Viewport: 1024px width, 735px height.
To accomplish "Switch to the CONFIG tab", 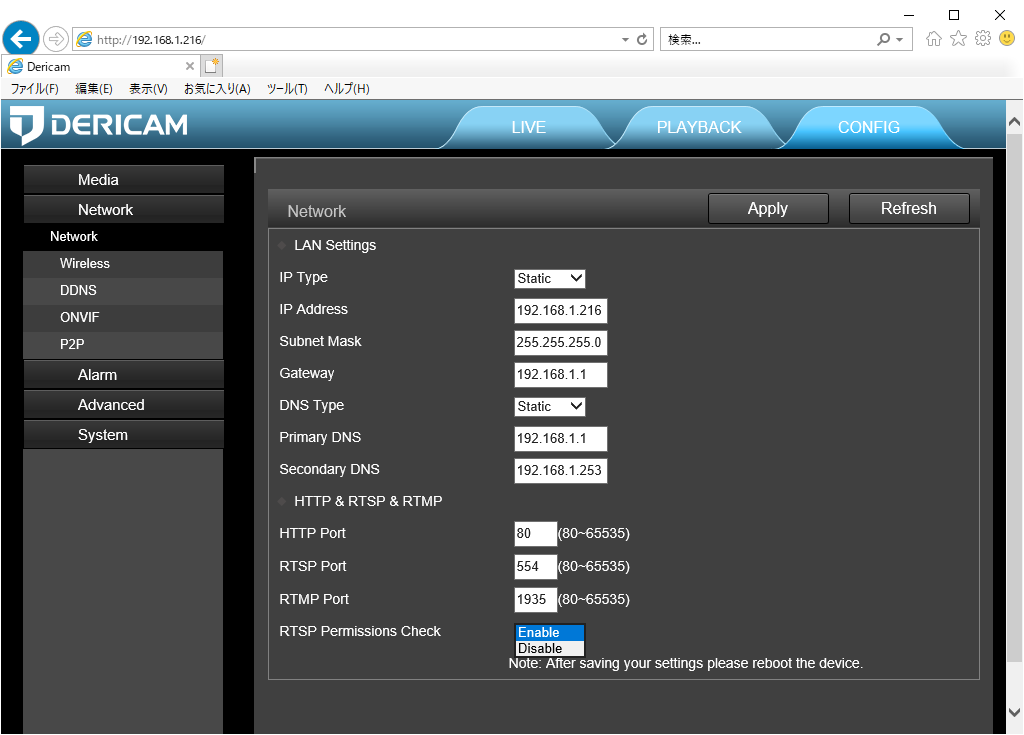I will [x=869, y=127].
